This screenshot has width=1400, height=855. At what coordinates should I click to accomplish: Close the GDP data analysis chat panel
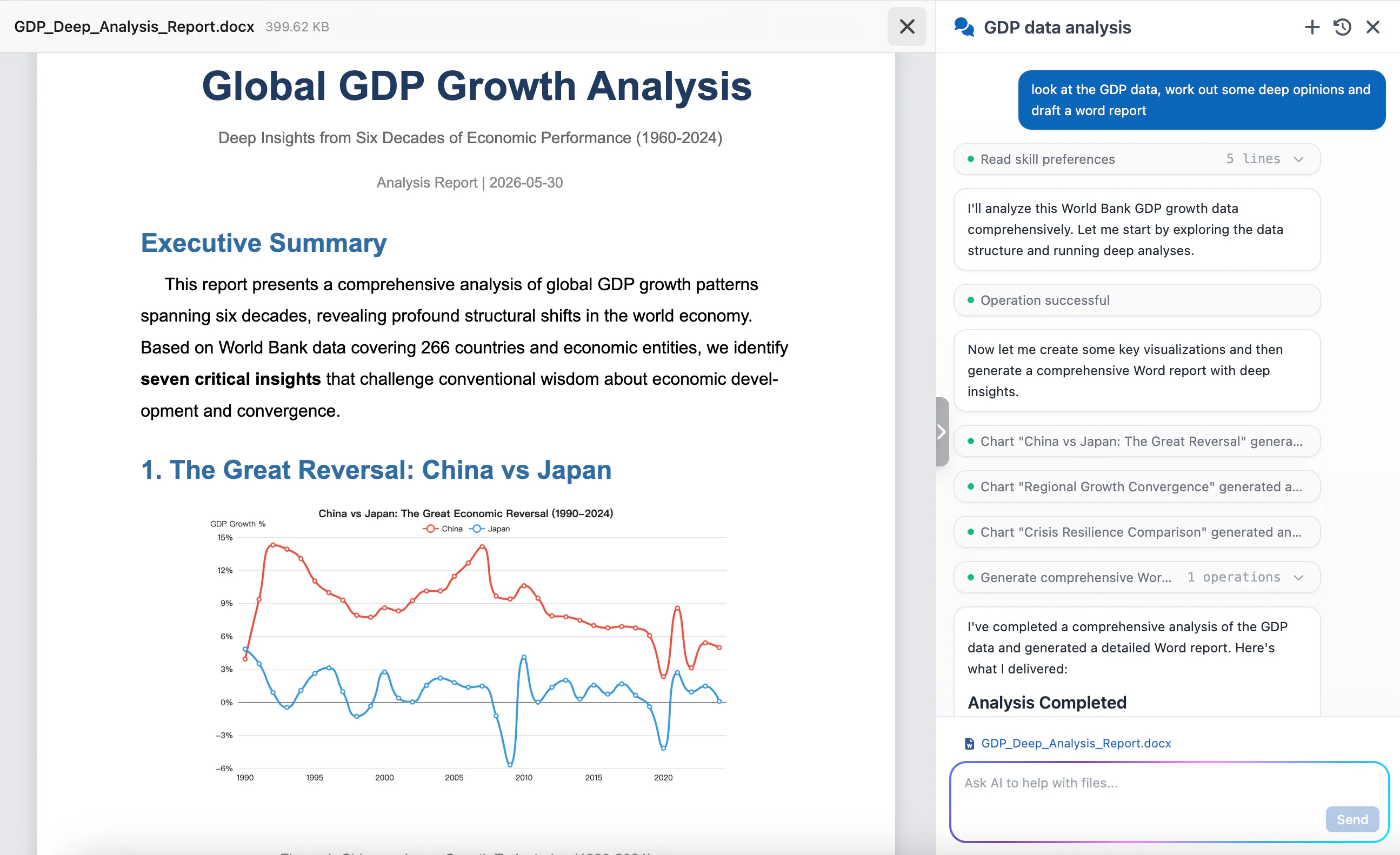coord(1373,27)
